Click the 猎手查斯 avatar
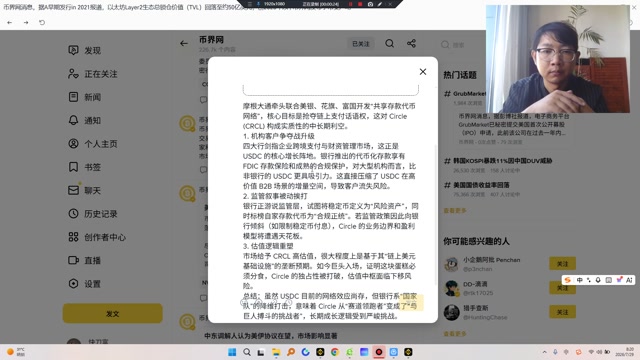The height and width of the screenshot is (360, 640). (451, 312)
